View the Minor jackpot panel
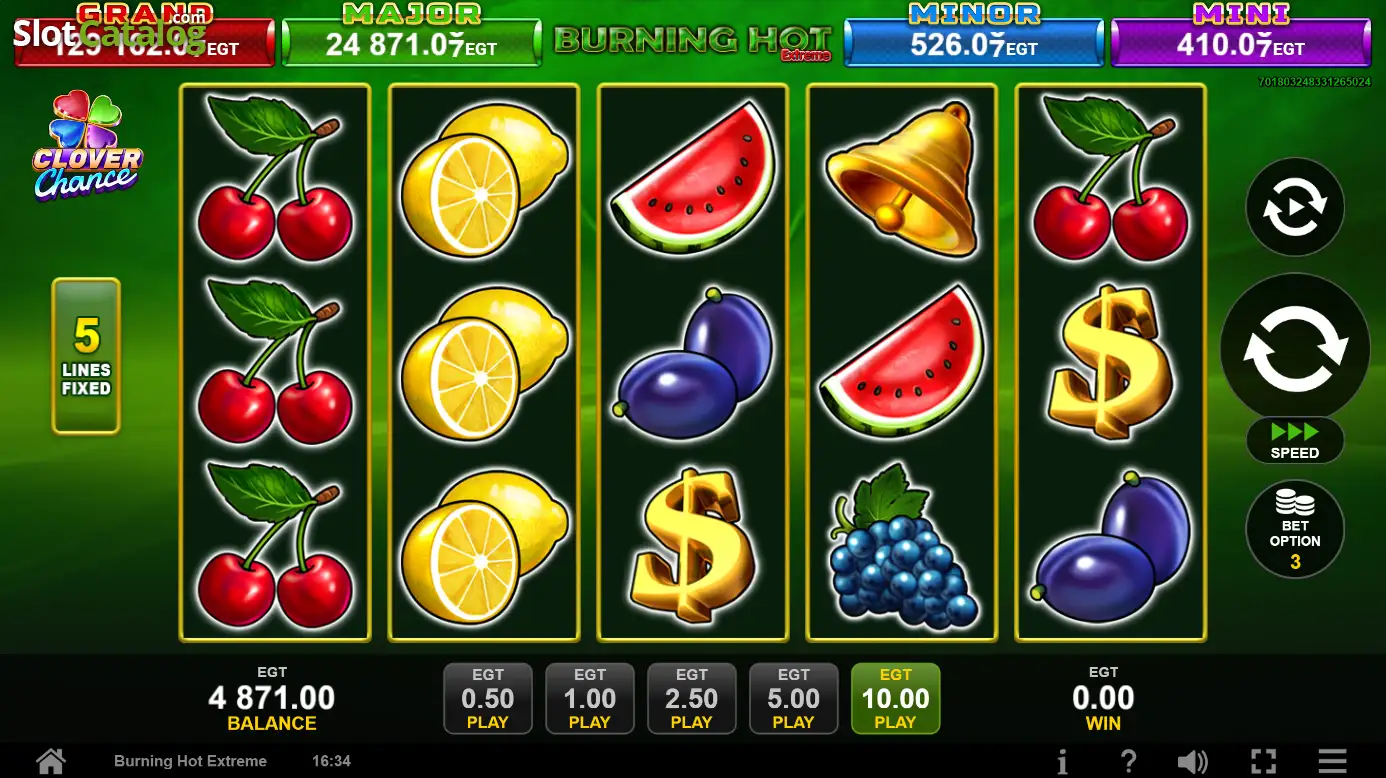1386x778 pixels. tap(974, 40)
